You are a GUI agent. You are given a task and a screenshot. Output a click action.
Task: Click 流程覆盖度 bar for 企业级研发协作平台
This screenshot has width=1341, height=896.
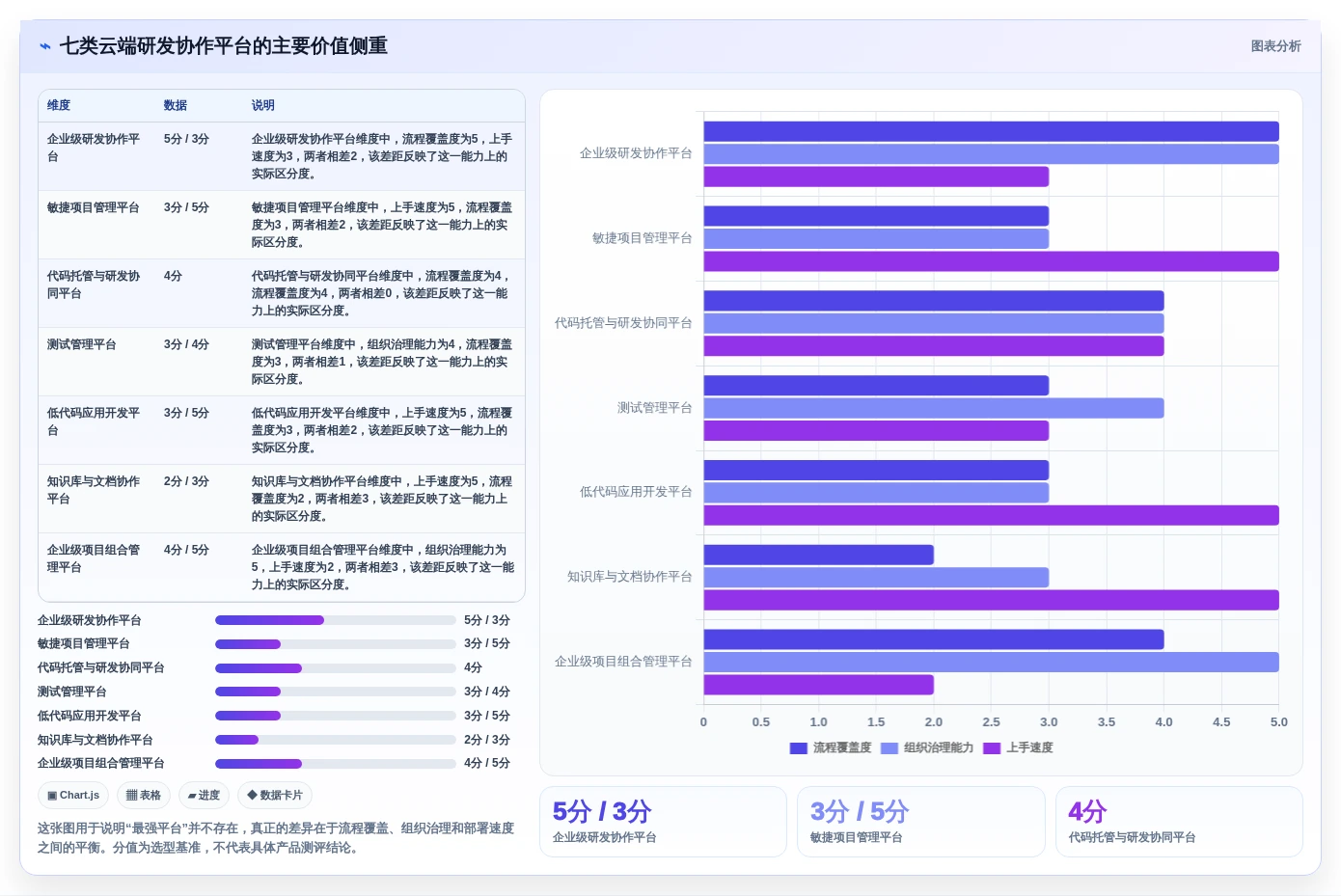[991, 132]
